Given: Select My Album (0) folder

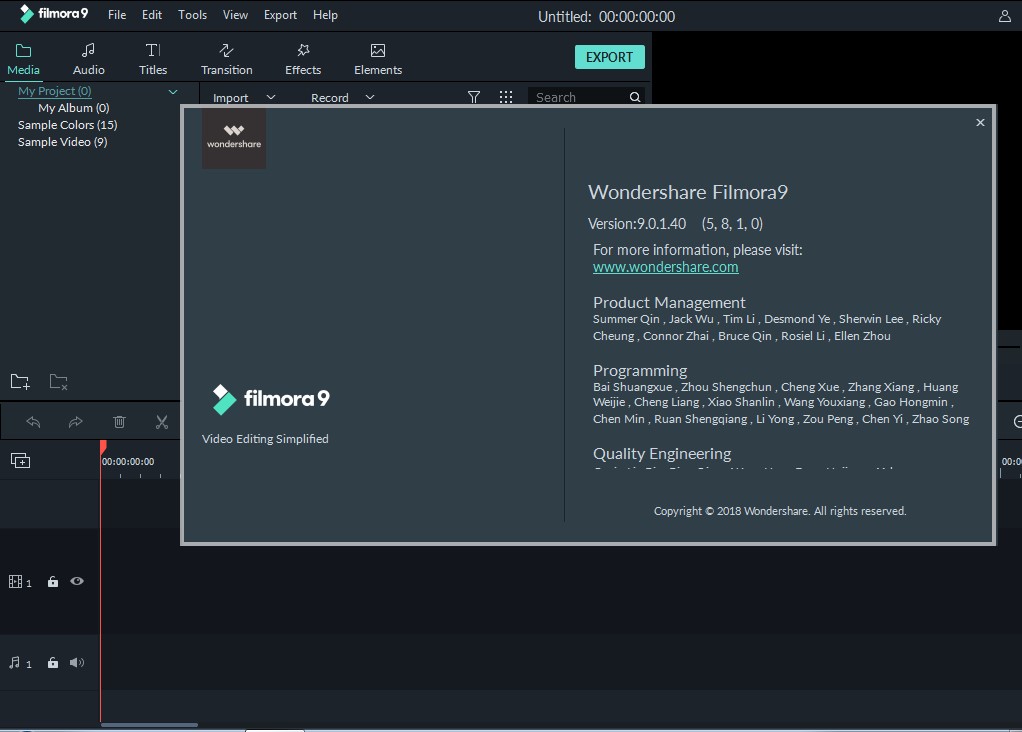Looking at the screenshot, I should 74,108.
